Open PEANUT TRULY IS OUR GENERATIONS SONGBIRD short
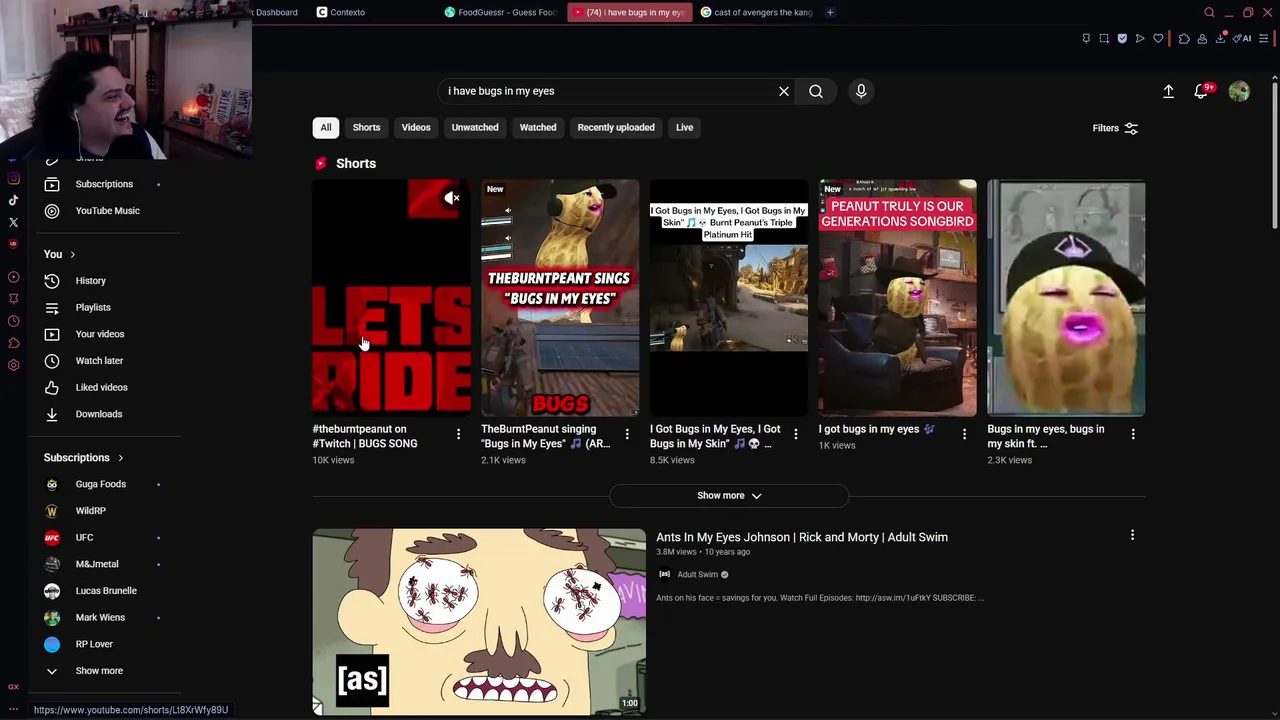 pyautogui.click(x=898, y=298)
